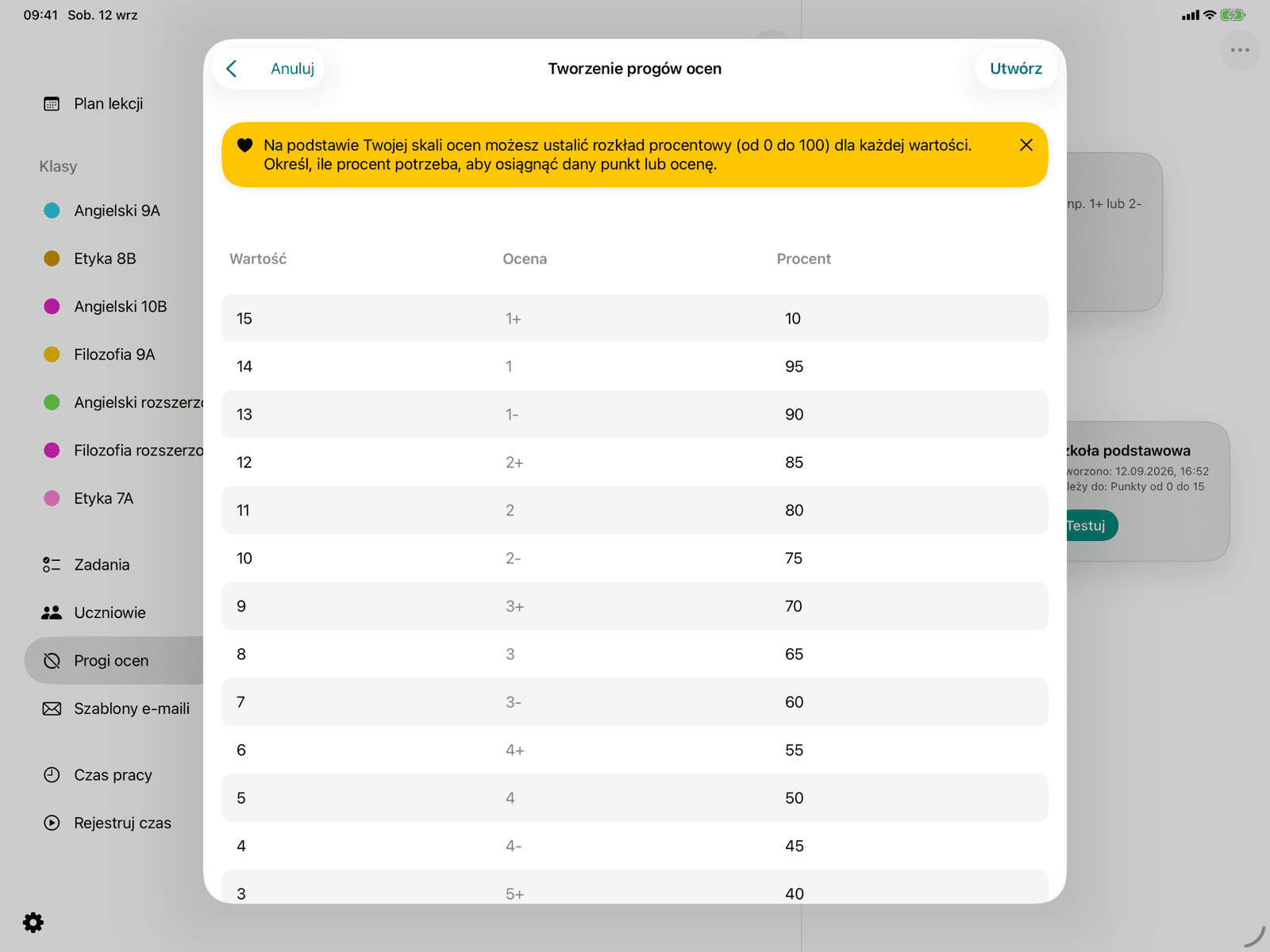Click the Czas pracy clock icon
This screenshot has height=952, width=1270.
click(52, 775)
